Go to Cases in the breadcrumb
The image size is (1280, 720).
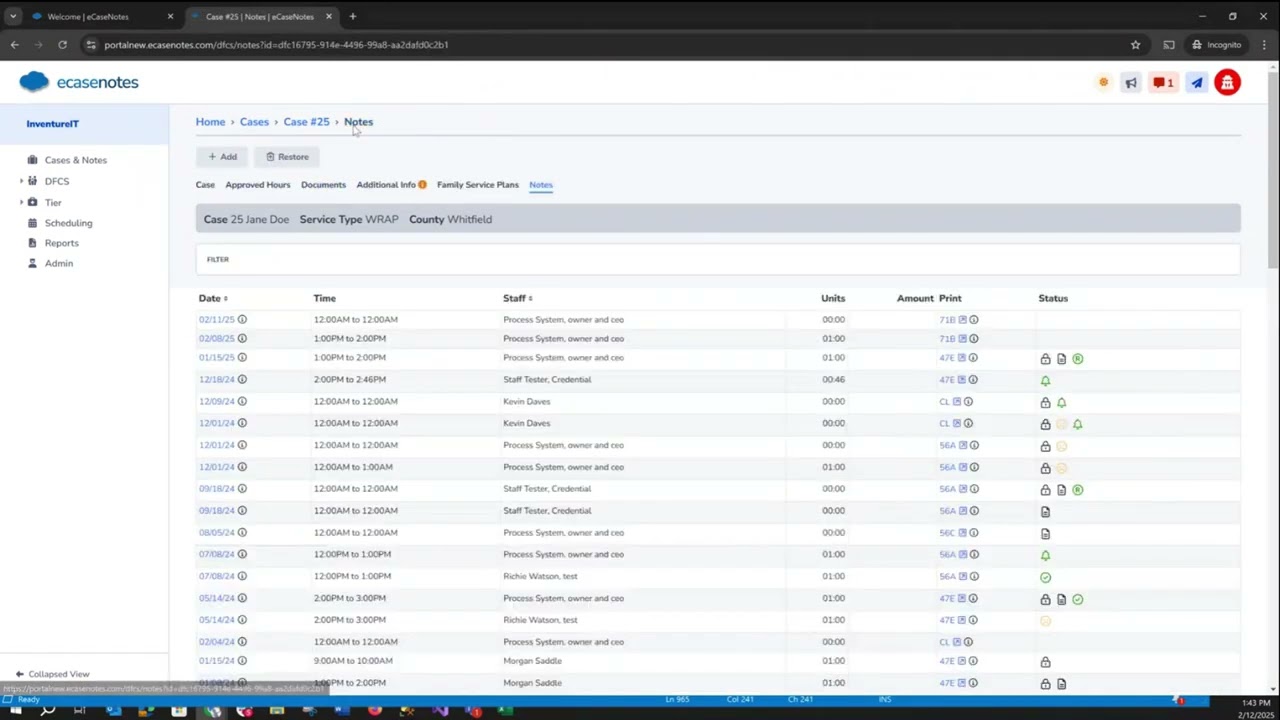(x=254, y=122)
